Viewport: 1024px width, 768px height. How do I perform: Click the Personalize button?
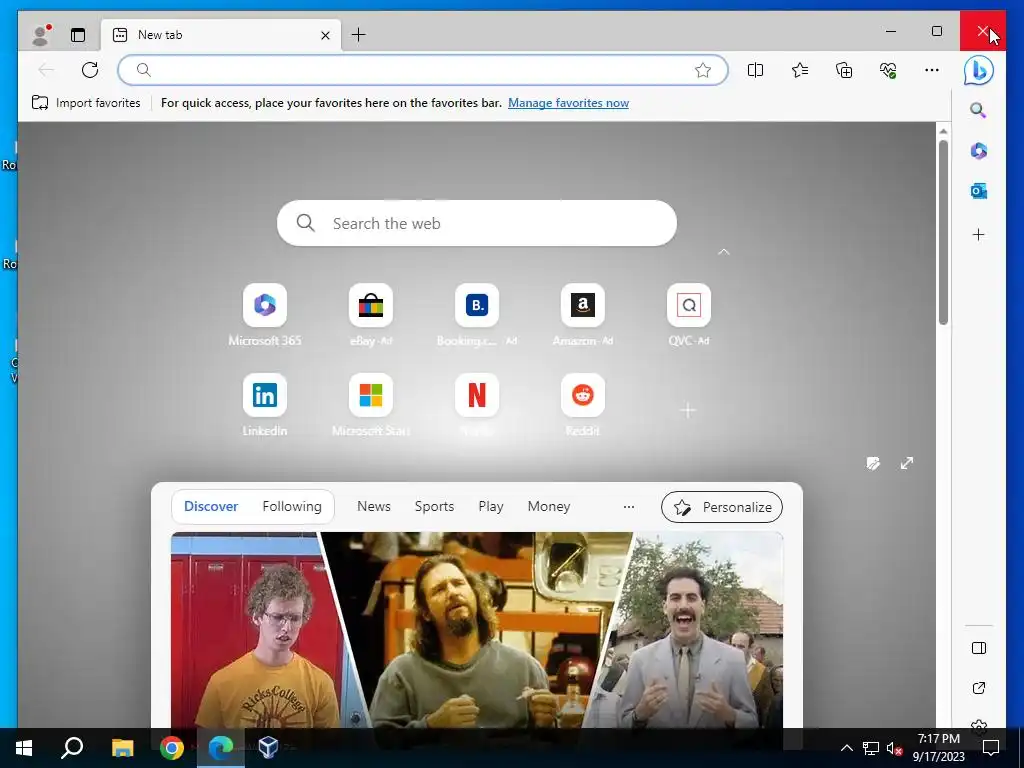722,507
